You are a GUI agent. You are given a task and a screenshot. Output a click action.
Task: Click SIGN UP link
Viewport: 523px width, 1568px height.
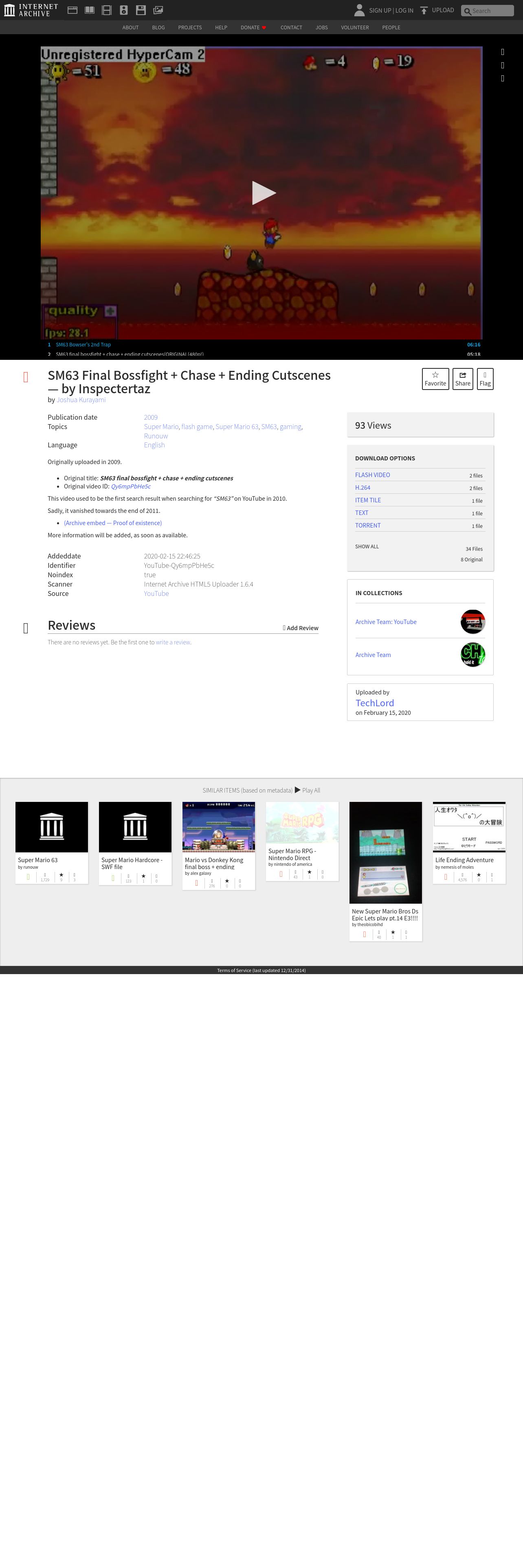click(380, 10)
